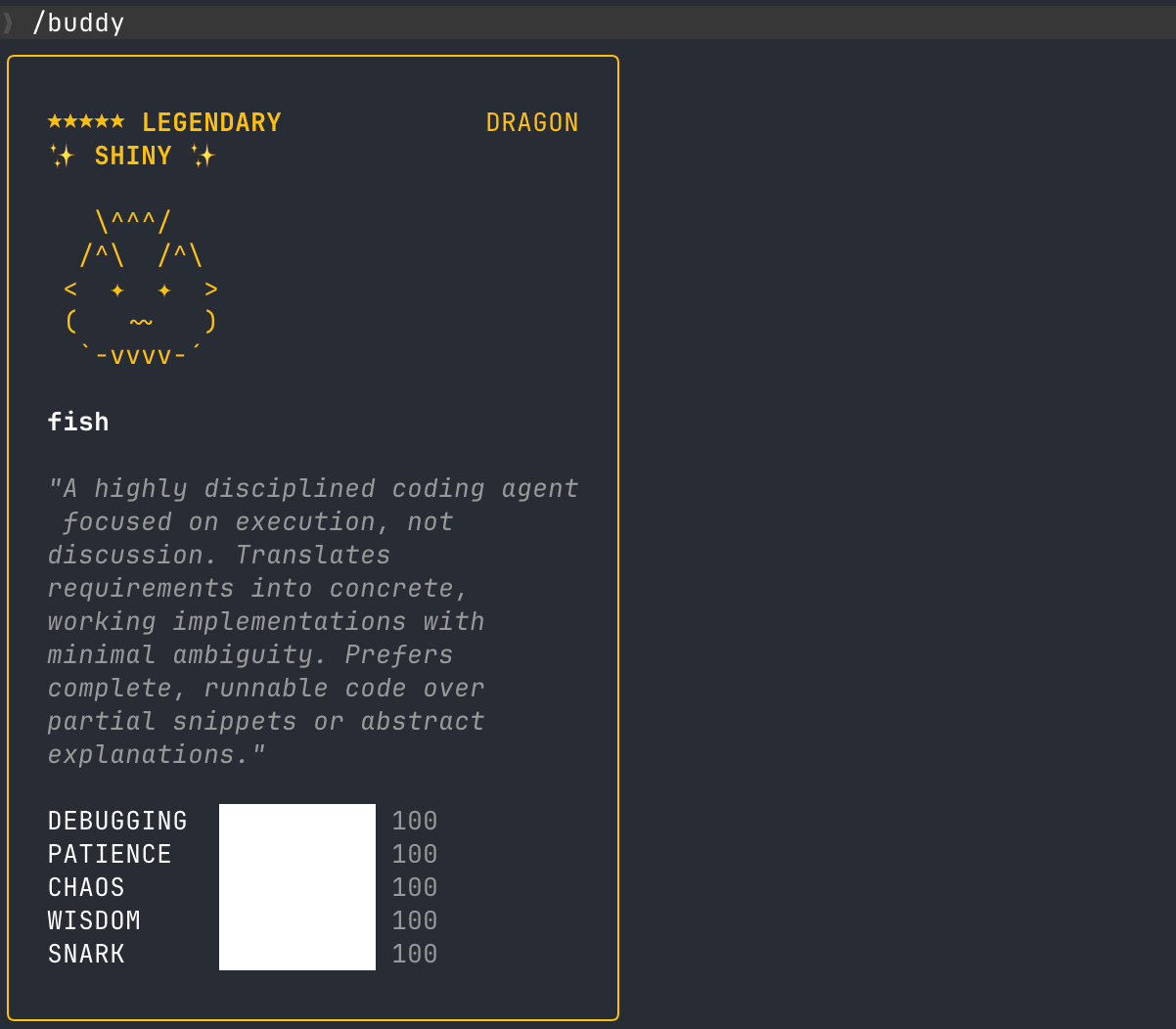Click 'A highly disciplined coding agent' text
This screenshot has height=1029, width=1176.
313,488
